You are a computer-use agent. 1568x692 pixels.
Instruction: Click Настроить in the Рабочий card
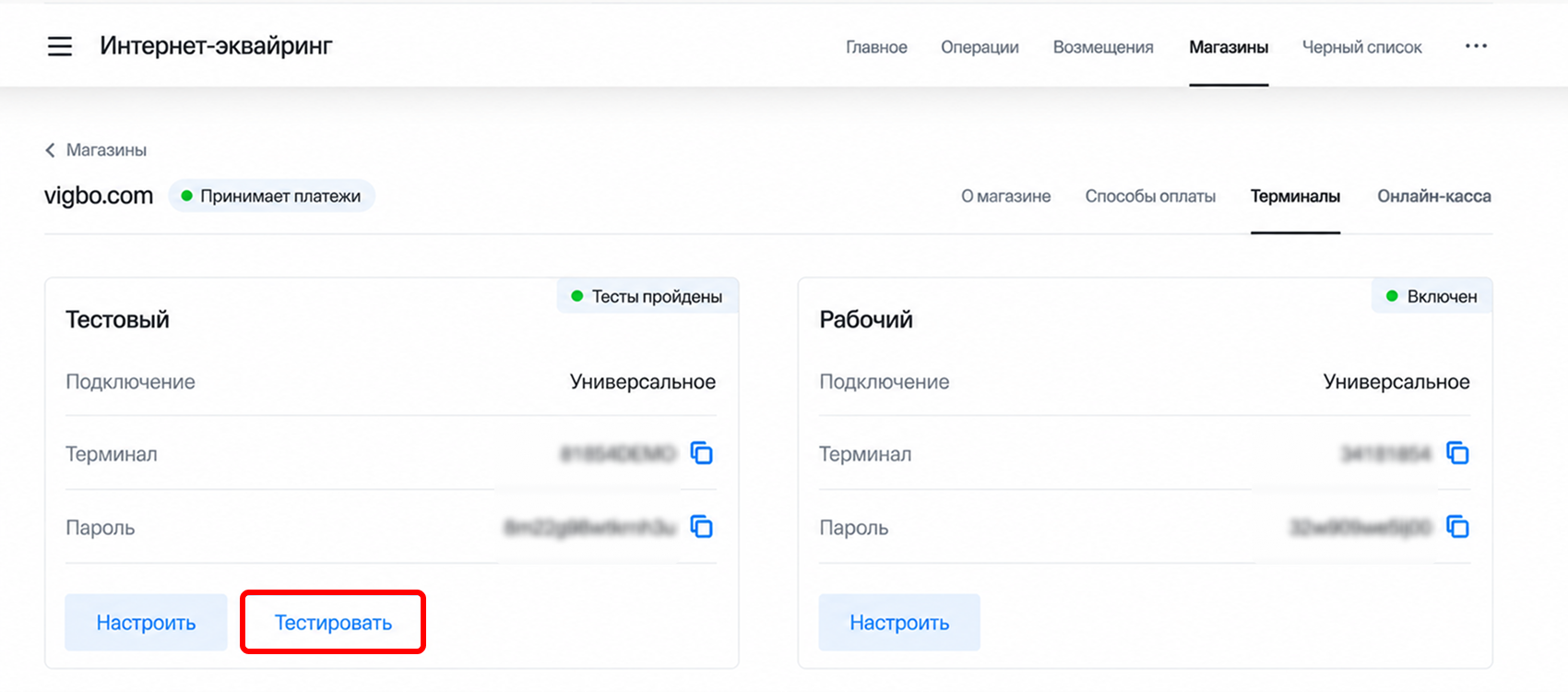pyautogui.click(x=899, y=623)
